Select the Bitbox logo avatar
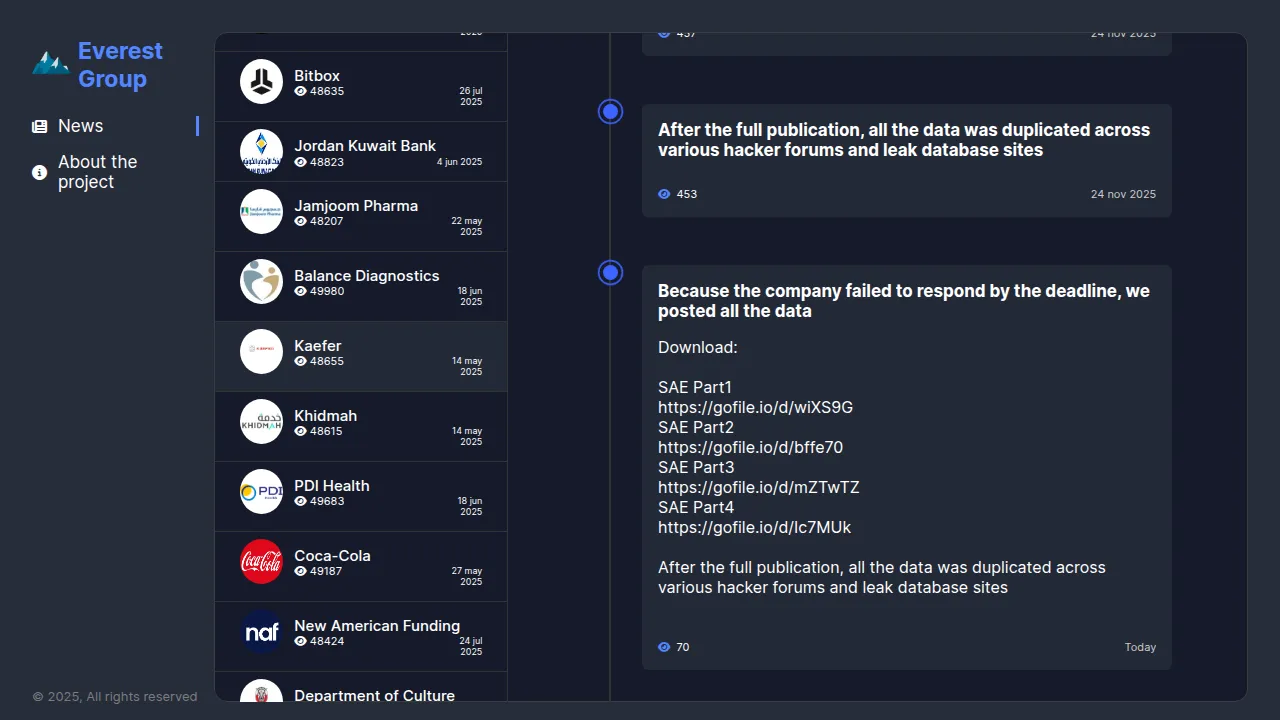Screen dimensions: 1280x720 click(261, 82)
